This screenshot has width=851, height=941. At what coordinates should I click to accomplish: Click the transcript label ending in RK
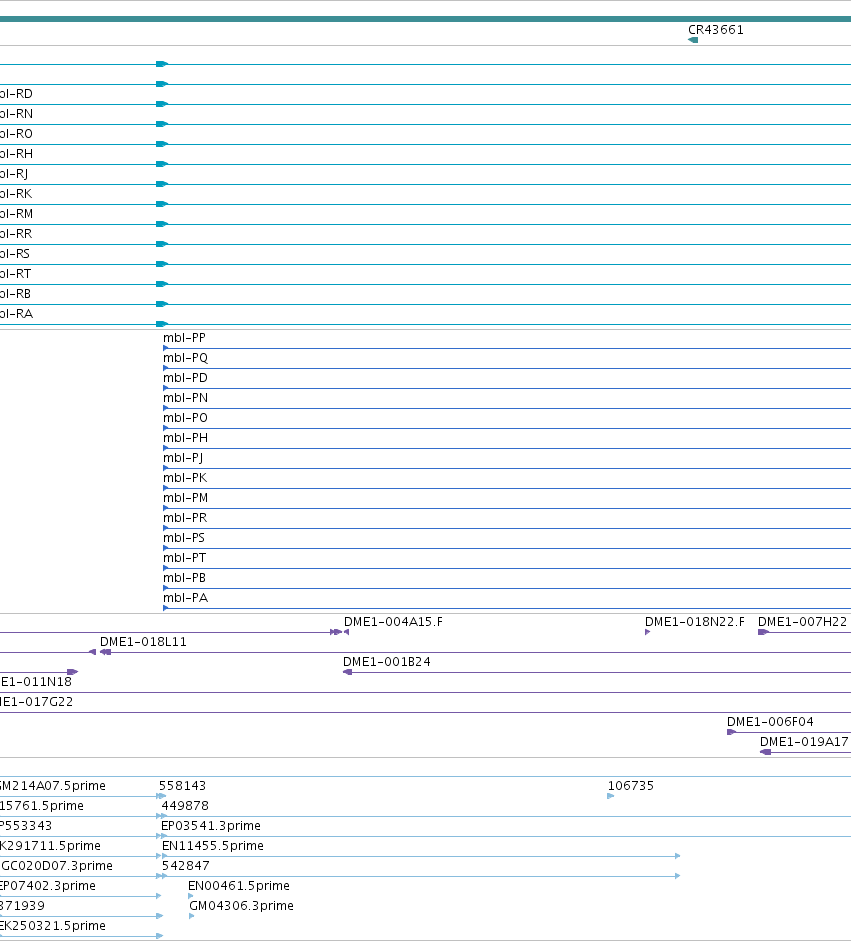[16, 194]
